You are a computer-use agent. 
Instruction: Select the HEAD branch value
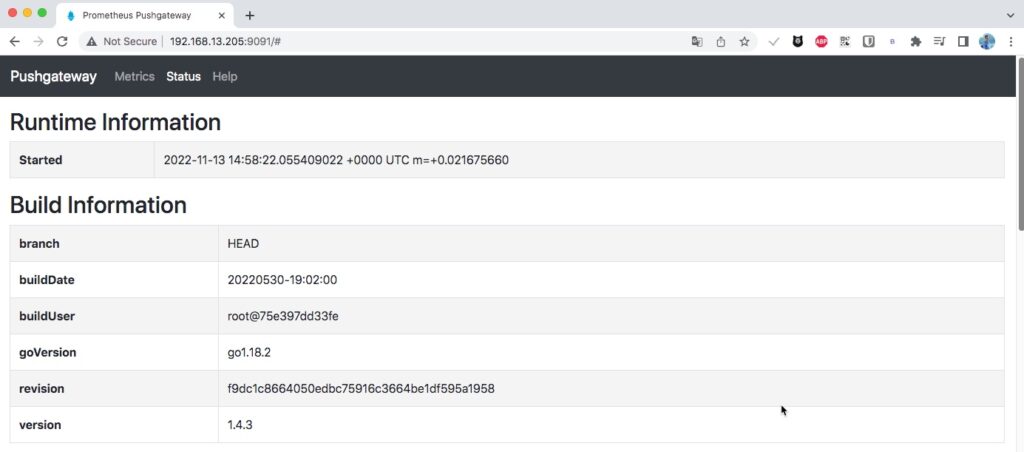click(x=243, y=244)
